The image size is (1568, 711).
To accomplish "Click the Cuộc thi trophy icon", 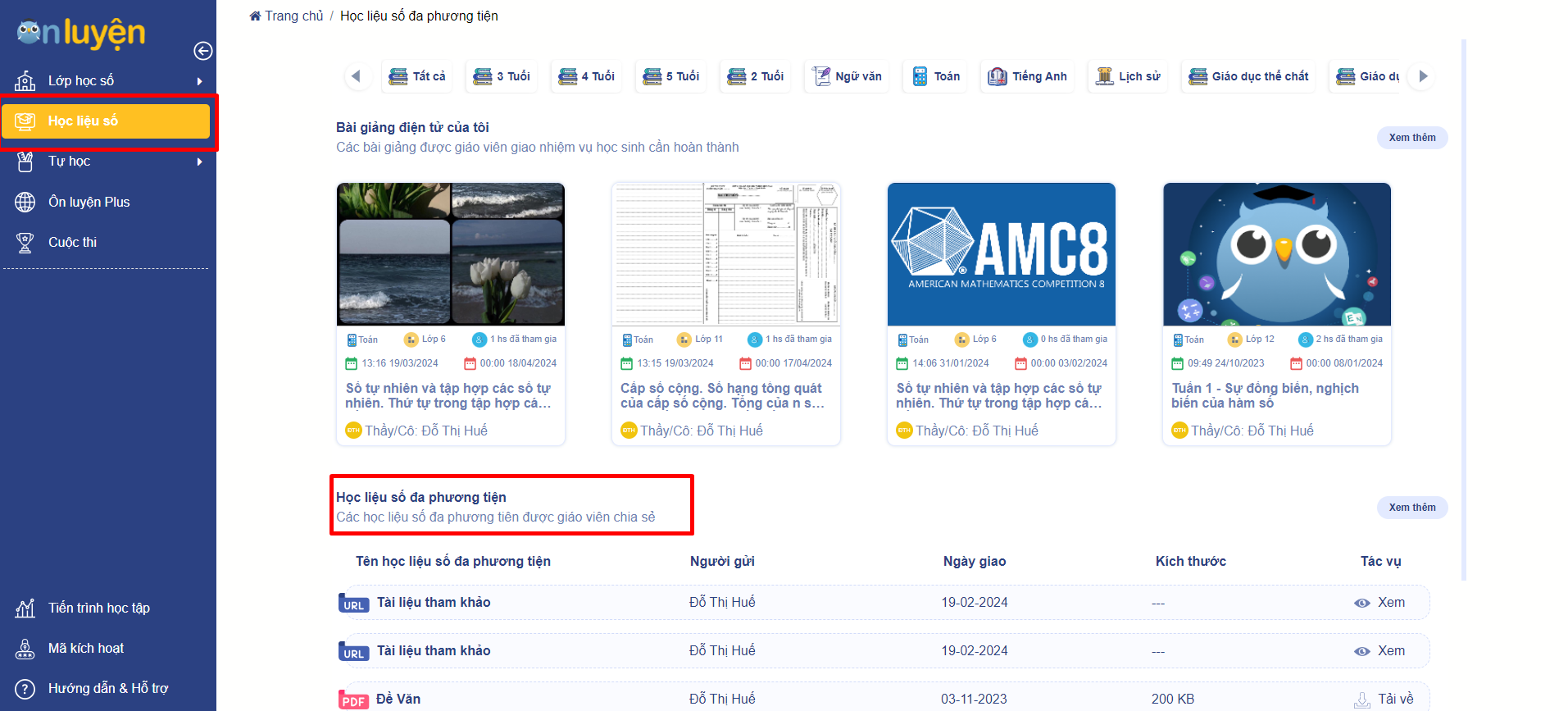I will pos(25,243).
